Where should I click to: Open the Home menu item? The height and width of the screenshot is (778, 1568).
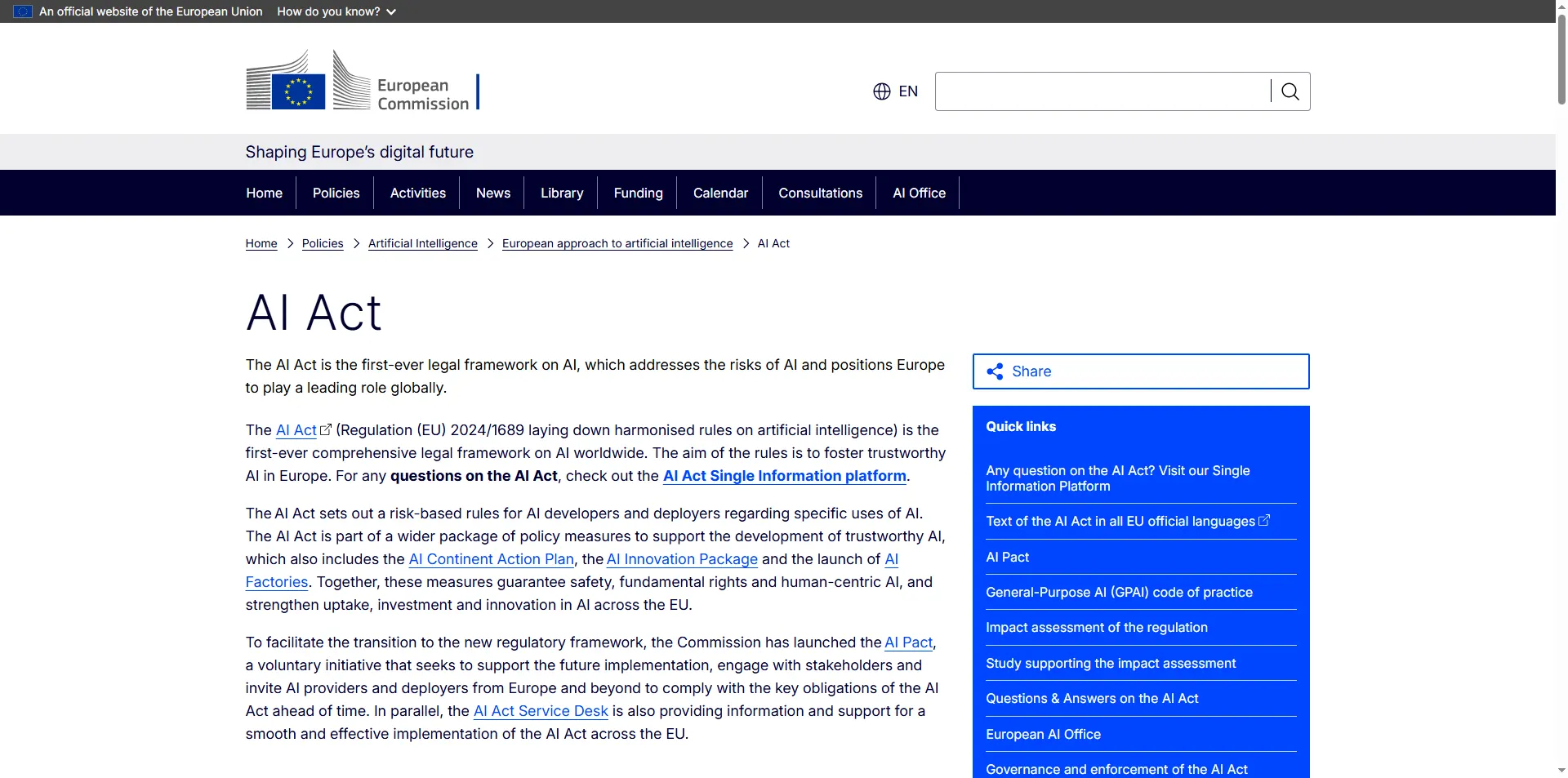tap(265, 193)
